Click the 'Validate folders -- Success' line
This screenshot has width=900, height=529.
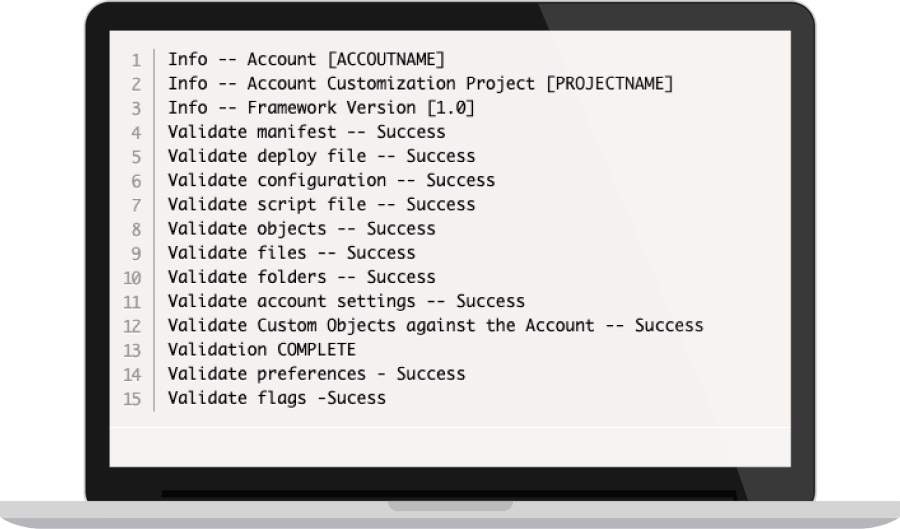301,277
